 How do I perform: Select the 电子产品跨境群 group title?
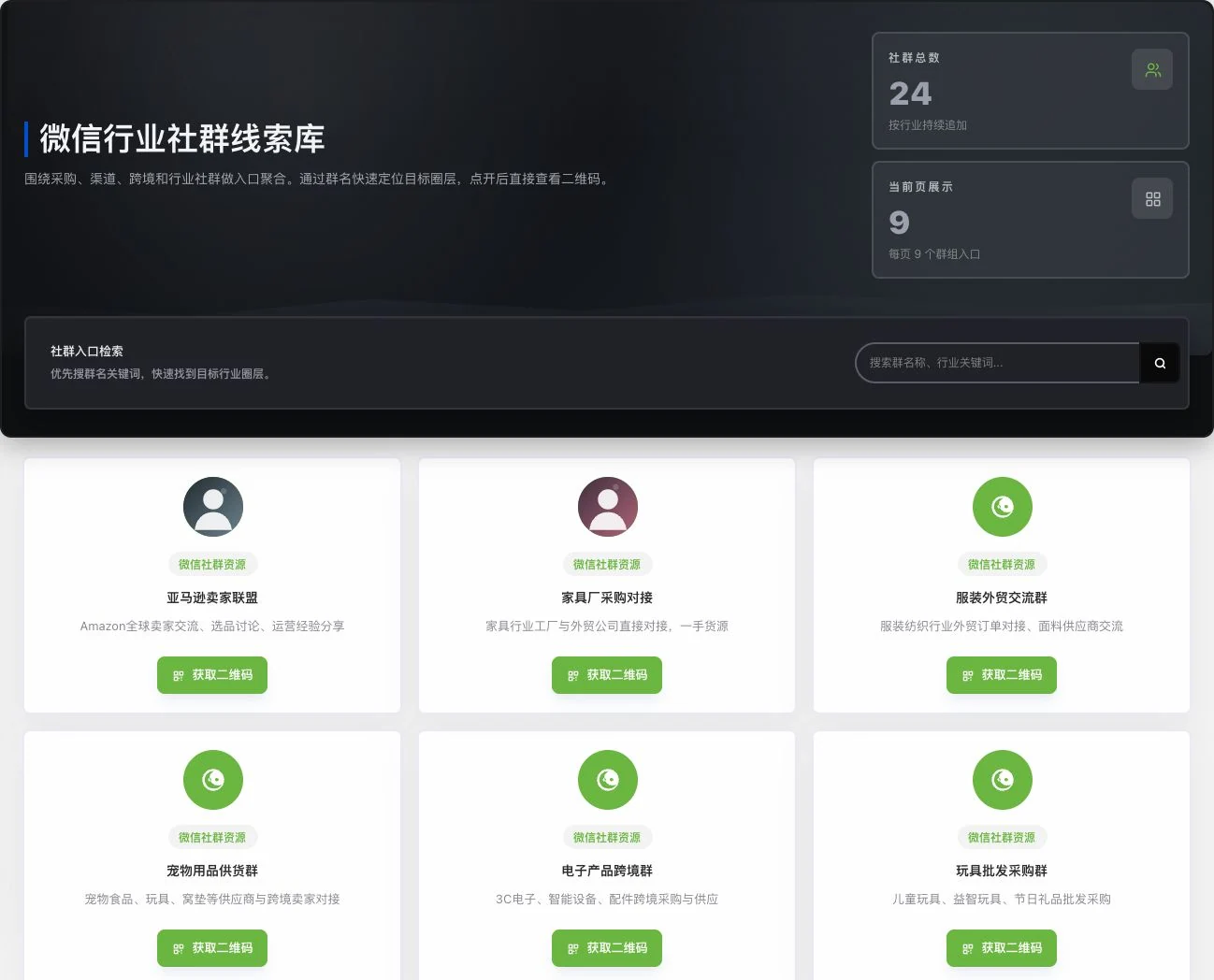tap(607, 871)
